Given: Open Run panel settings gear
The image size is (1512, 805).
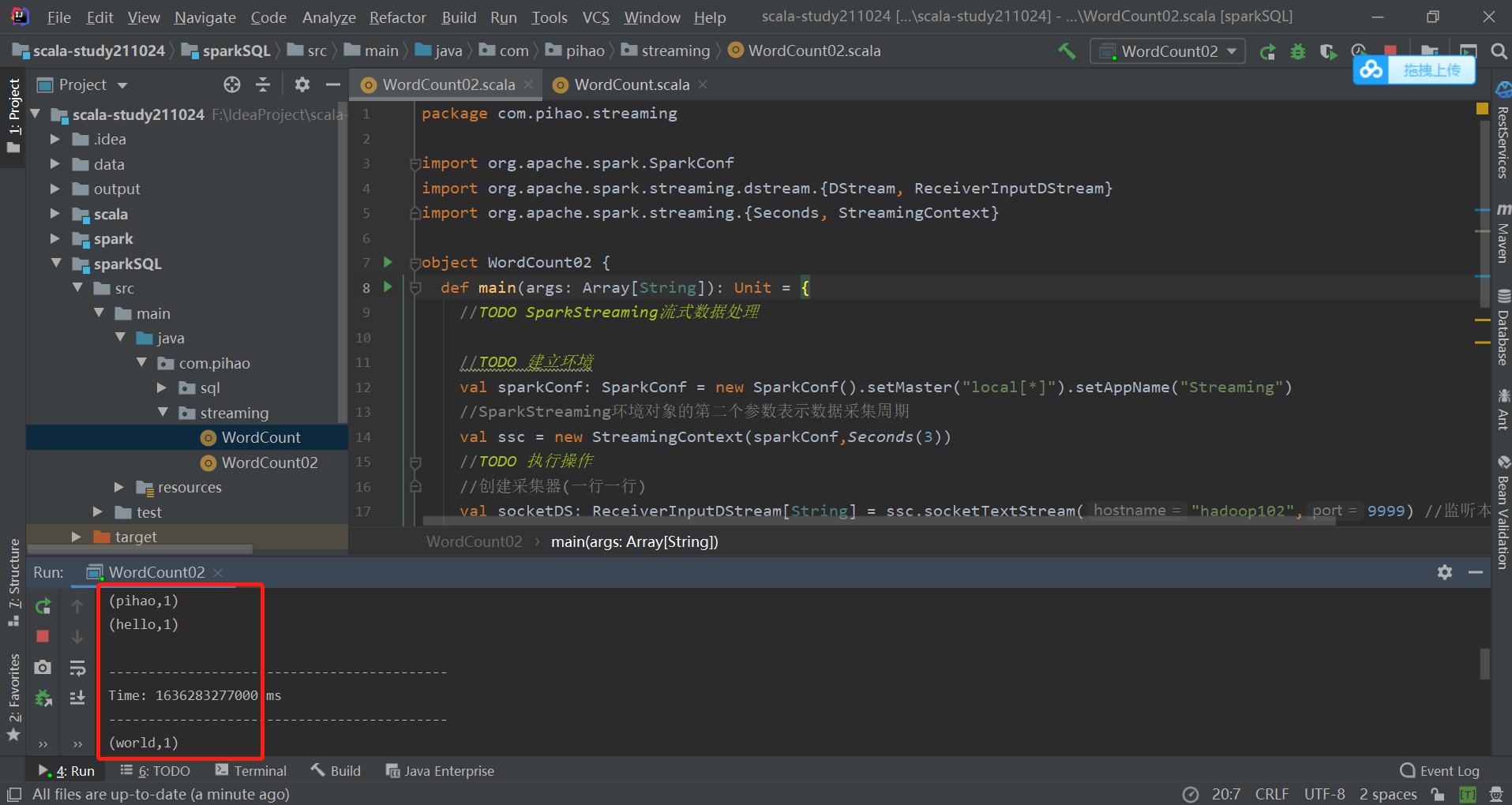Looking at the screenshot, I should tap(1445, 572).
